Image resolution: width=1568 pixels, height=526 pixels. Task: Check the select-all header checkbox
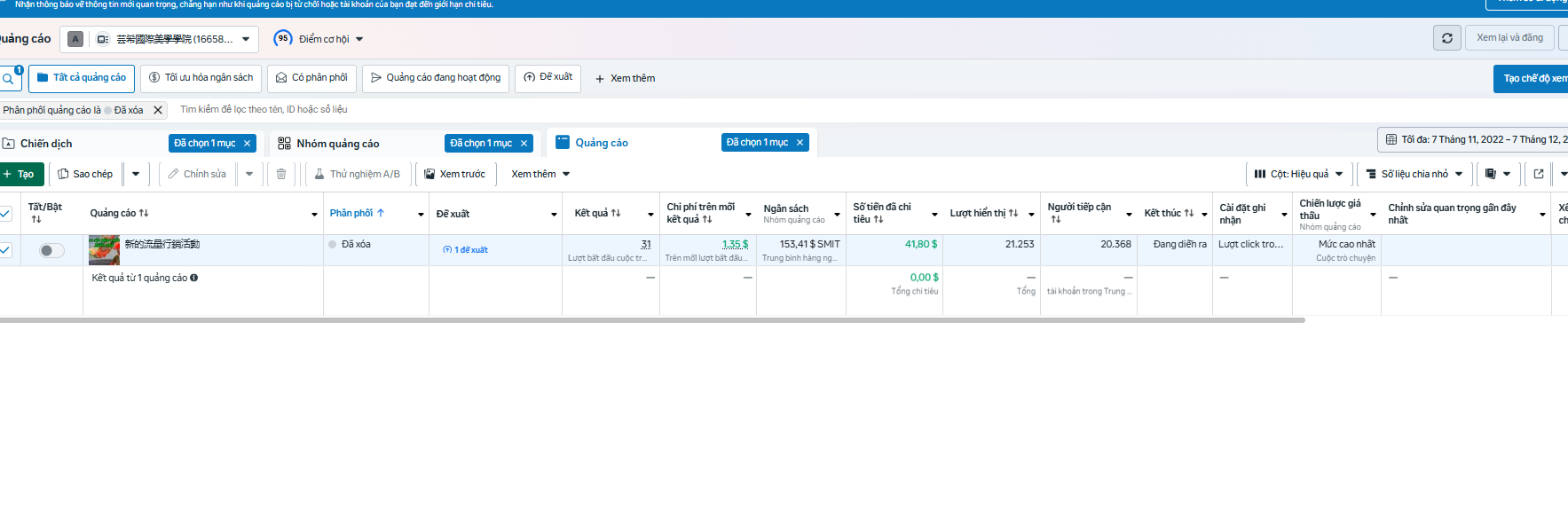5,214
